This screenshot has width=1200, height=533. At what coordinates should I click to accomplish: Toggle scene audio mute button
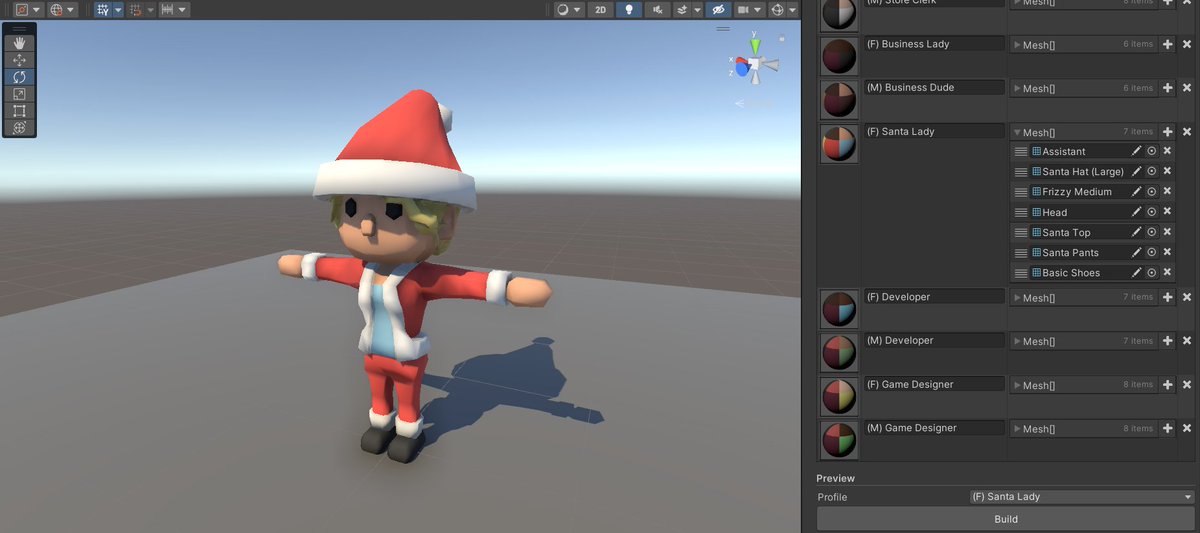pyautogui.click(x=657, y=10)
